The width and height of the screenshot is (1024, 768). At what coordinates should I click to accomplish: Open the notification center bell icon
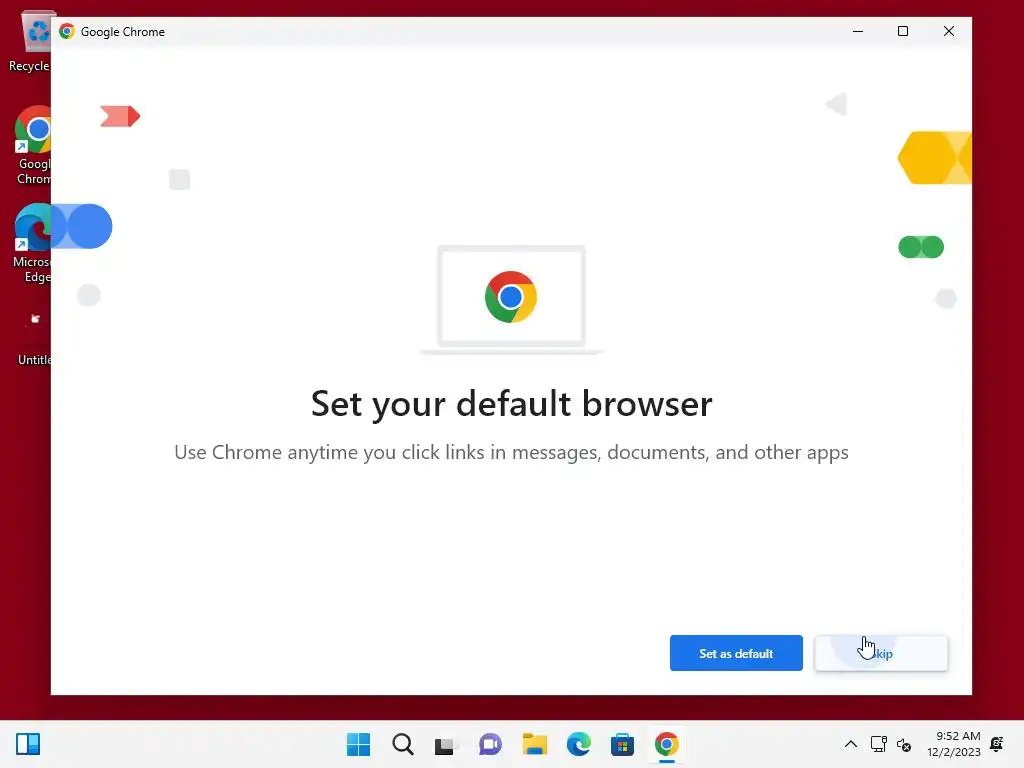[997, 744]
